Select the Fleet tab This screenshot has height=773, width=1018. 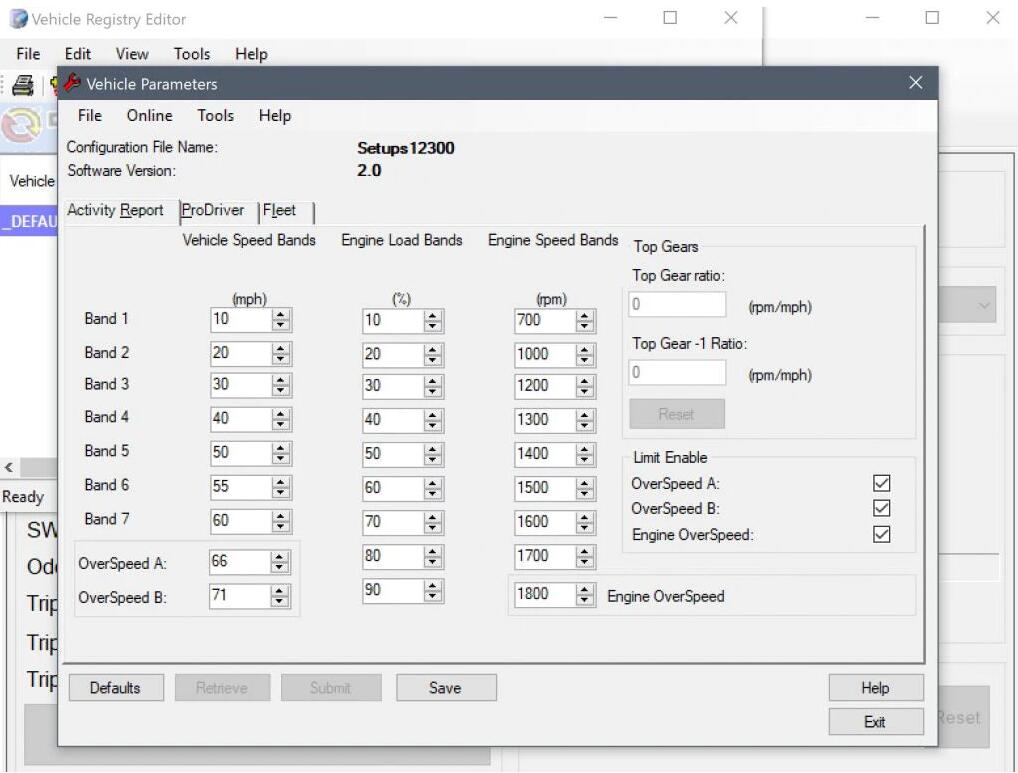(x=282, y=211)
